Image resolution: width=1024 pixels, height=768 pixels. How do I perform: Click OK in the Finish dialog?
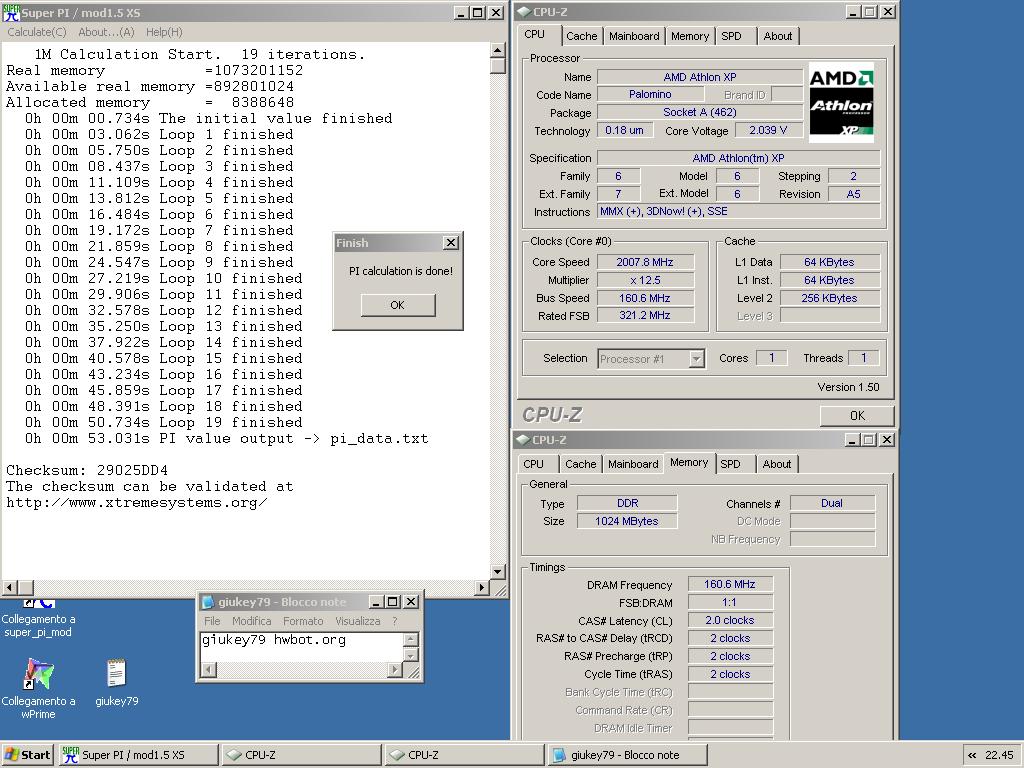point(397,305)
